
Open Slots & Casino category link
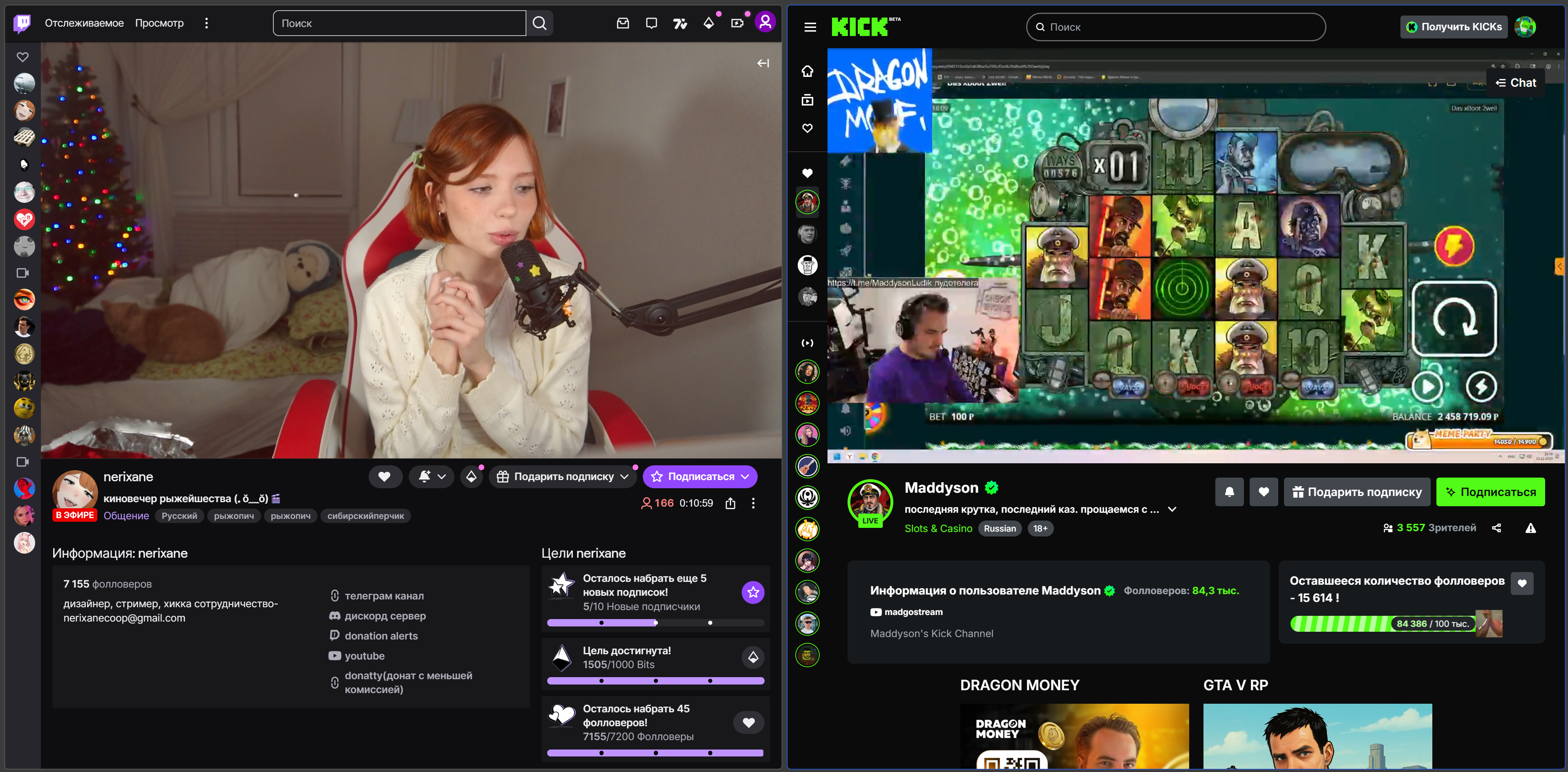(x=938, y=528)
